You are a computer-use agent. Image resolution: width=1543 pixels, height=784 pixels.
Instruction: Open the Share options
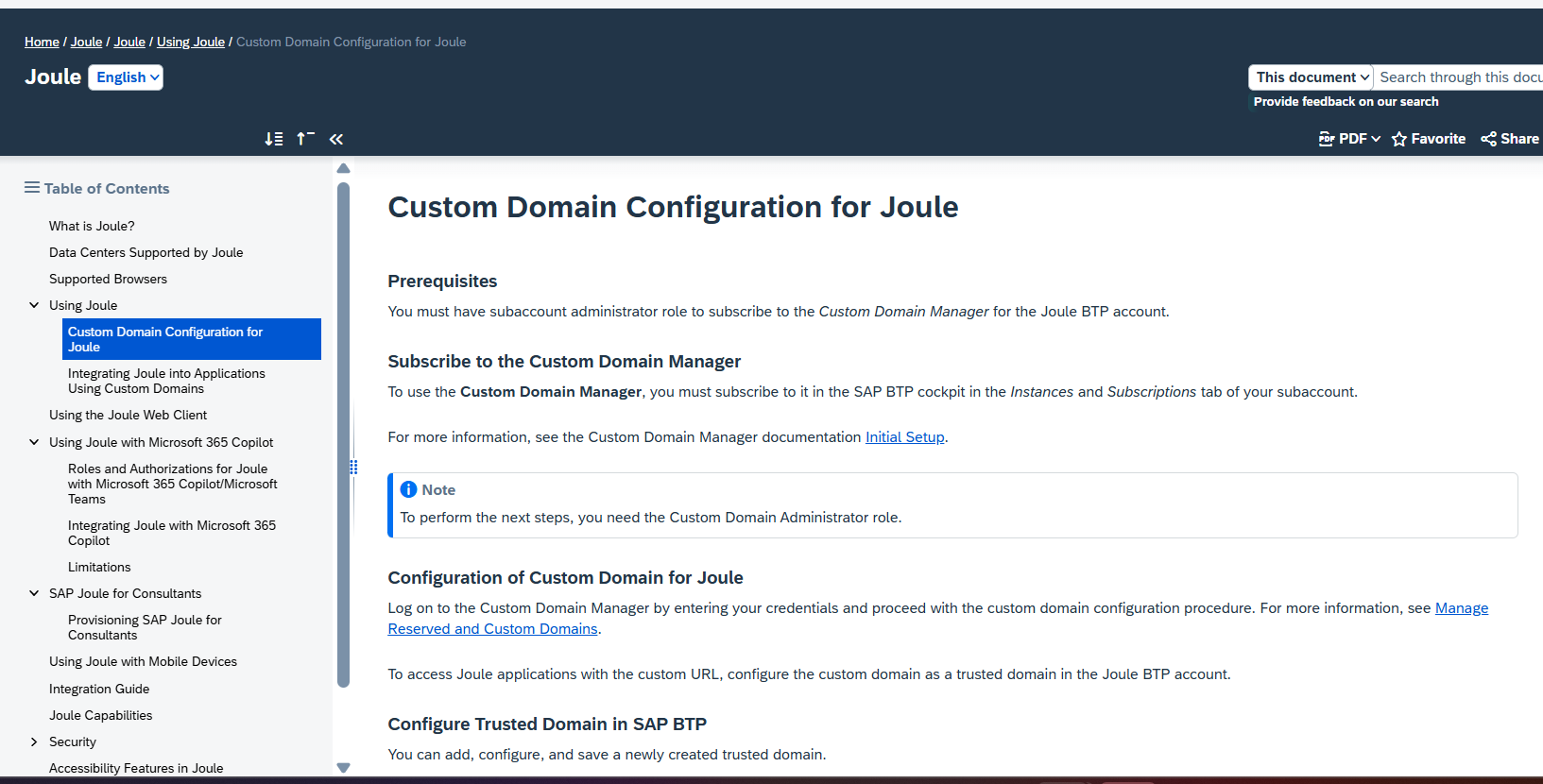(x=1510, y=139)
